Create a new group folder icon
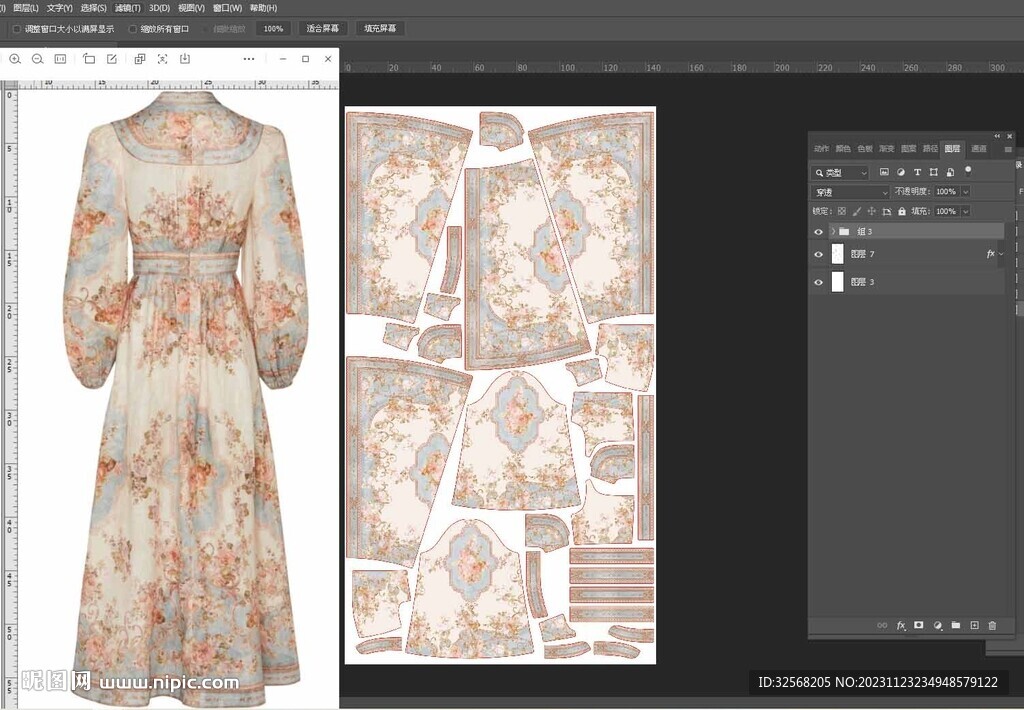This screenshot has width=1024, height=710. tap(956, 625)
